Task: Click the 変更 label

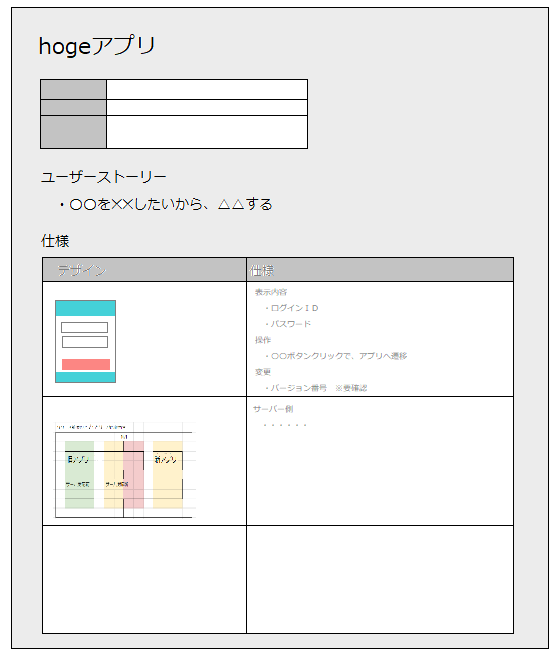Action: (263, 372)
